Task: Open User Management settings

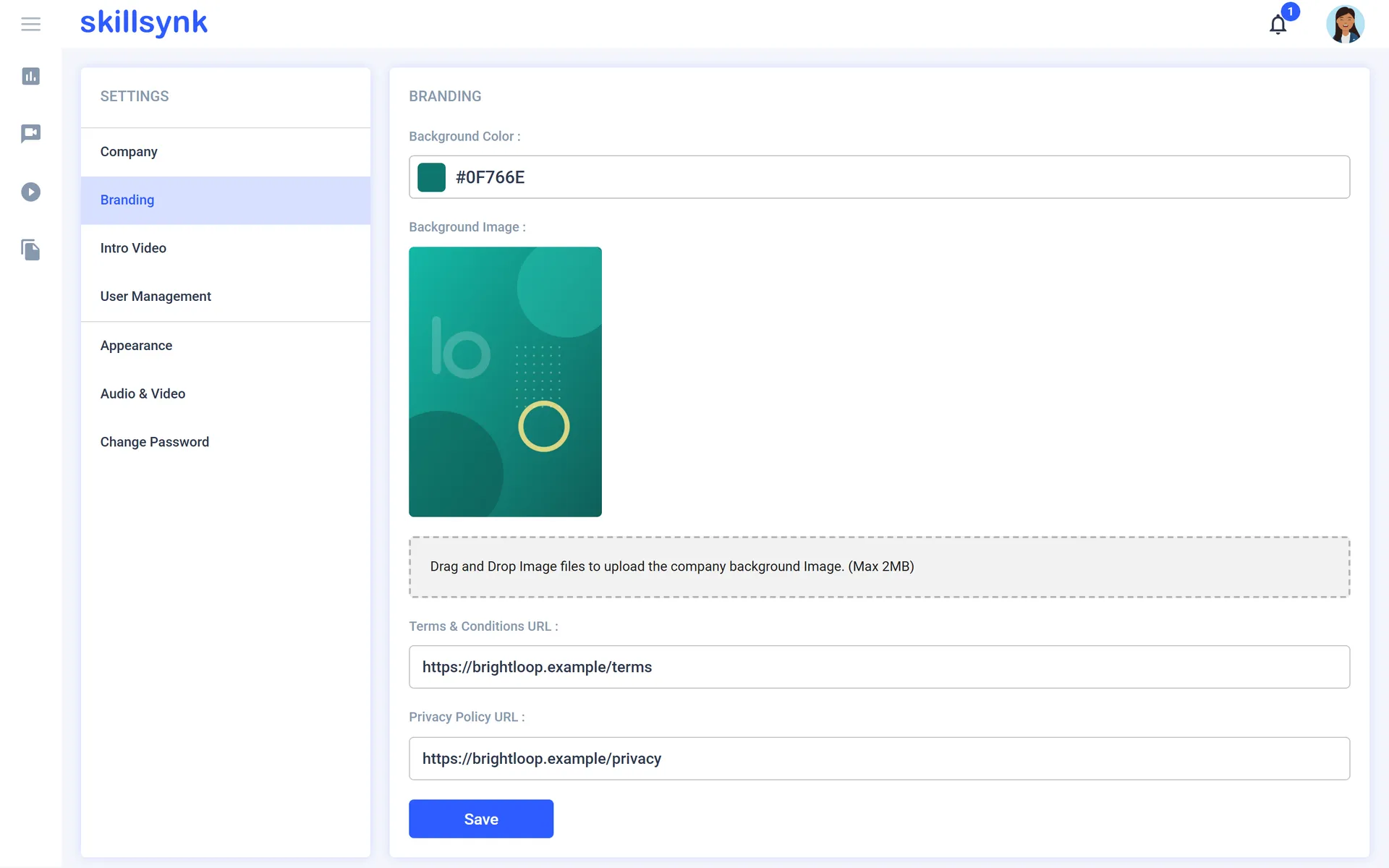Action: [x=226, y=297]
